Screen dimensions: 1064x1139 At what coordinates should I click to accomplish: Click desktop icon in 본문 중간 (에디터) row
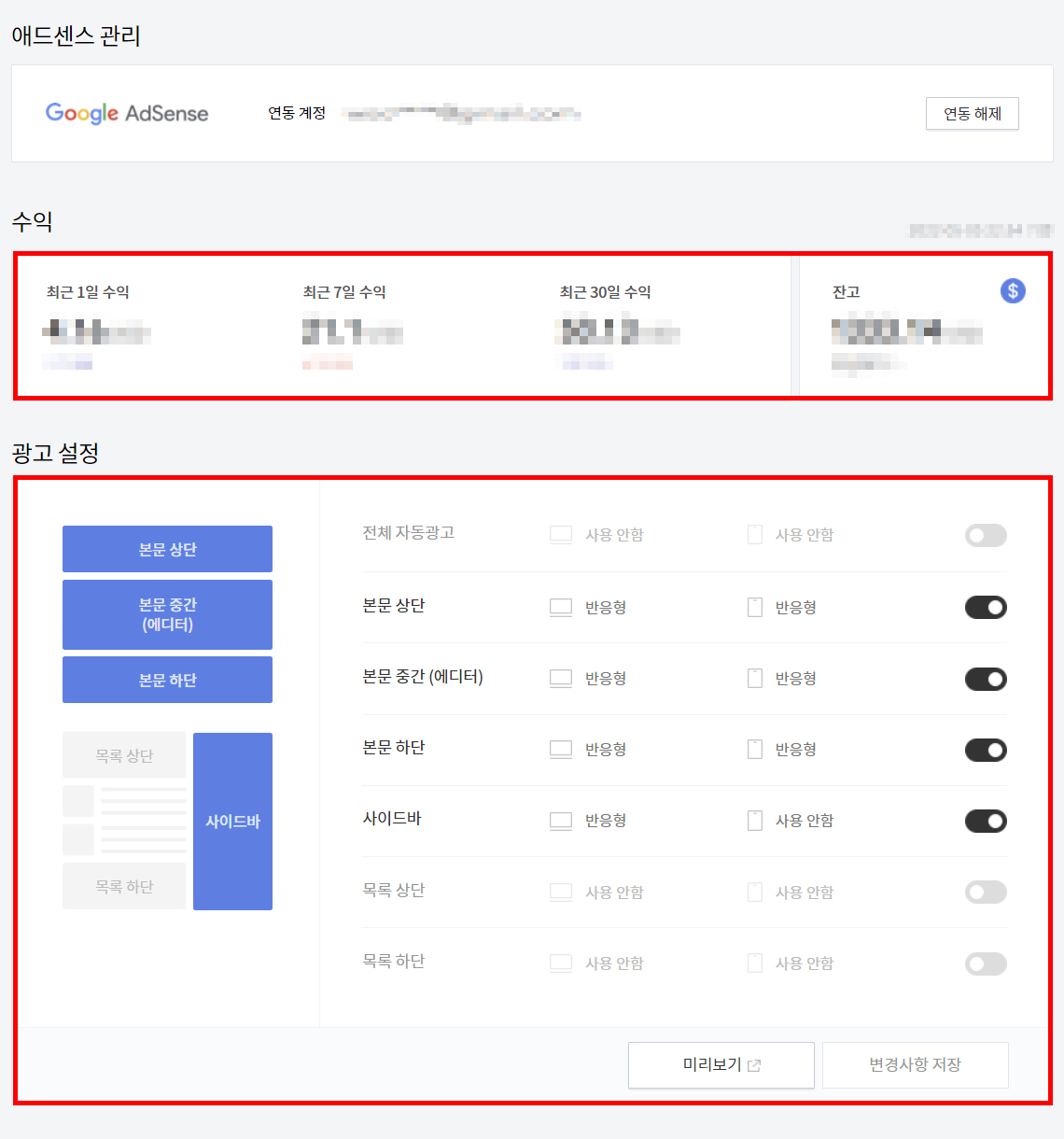pos(561,679)
